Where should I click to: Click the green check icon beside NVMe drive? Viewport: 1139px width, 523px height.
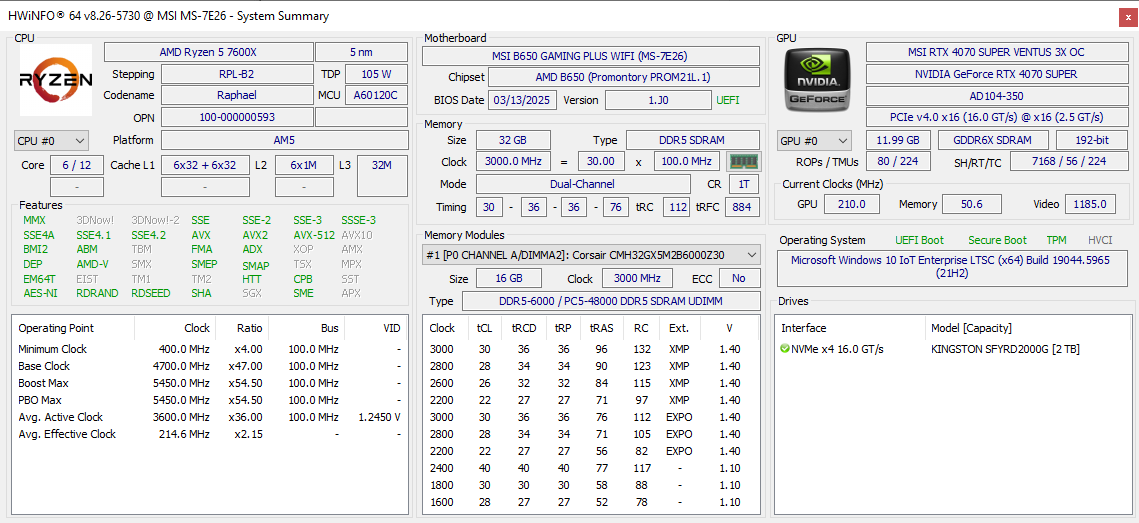pos(785,349)
